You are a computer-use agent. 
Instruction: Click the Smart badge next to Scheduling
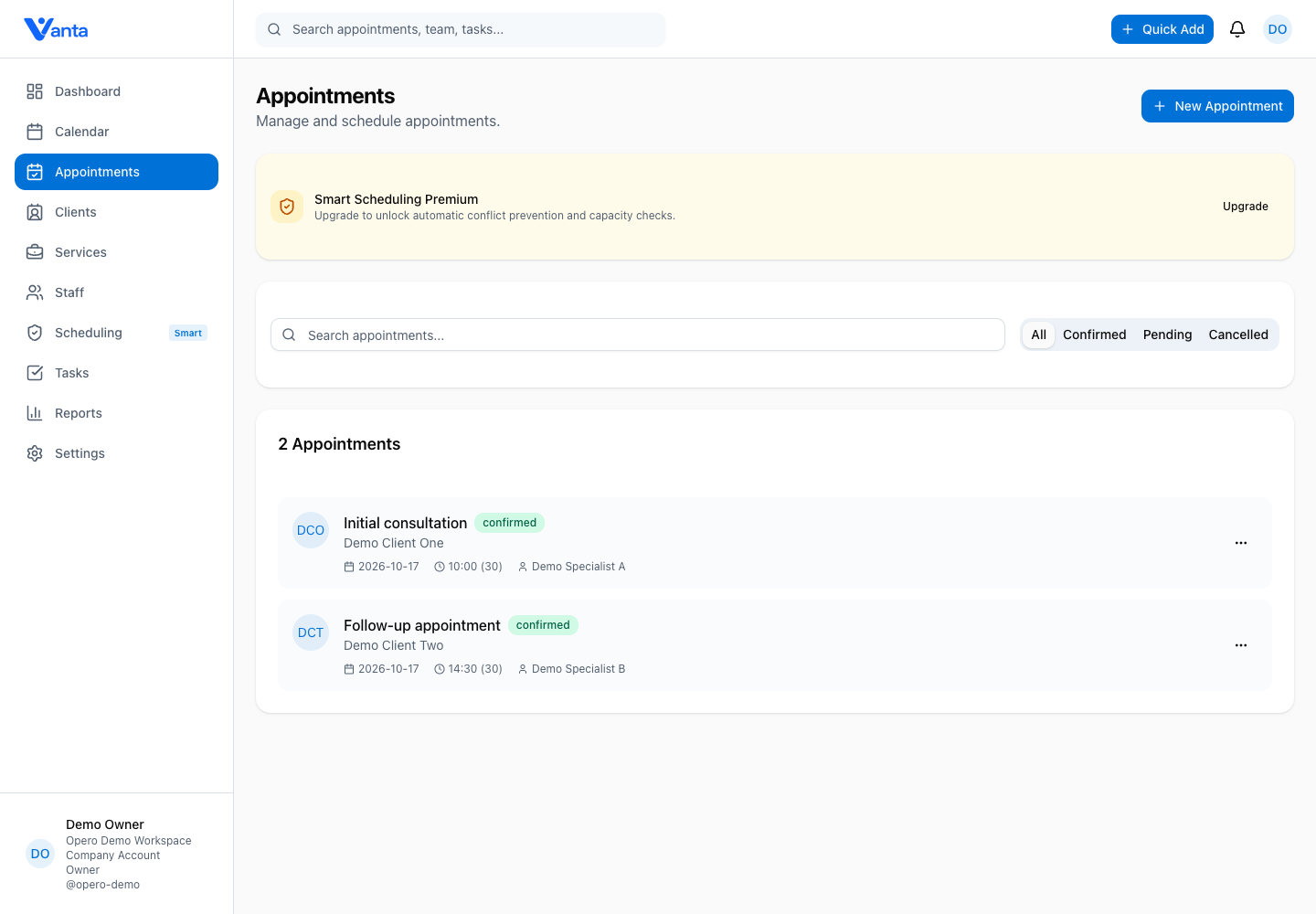coord(188,333)
